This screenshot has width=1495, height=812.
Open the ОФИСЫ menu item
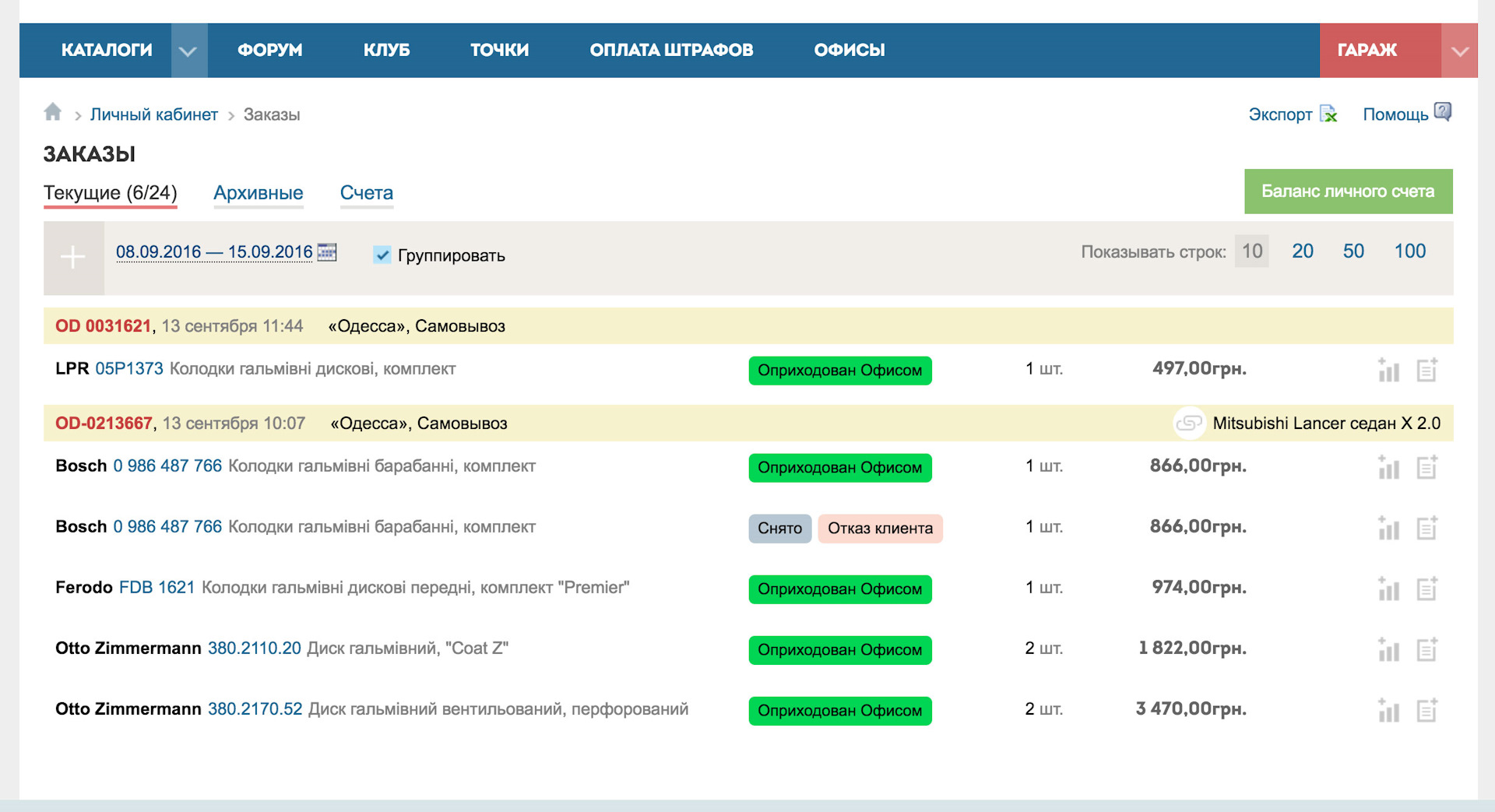coord(850,50)
